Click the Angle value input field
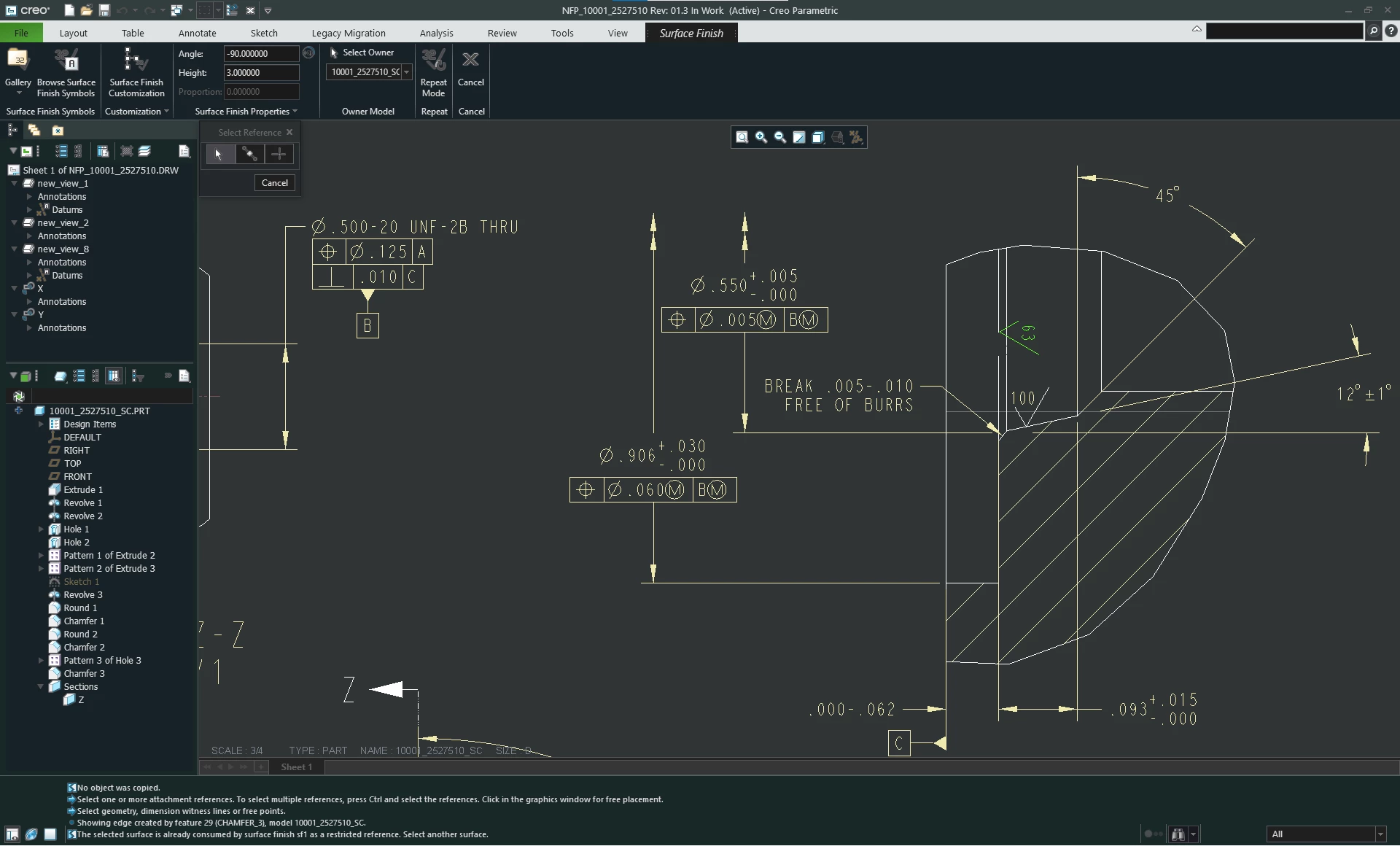Viewport: 1400px width, 846px height. (260, 53)
